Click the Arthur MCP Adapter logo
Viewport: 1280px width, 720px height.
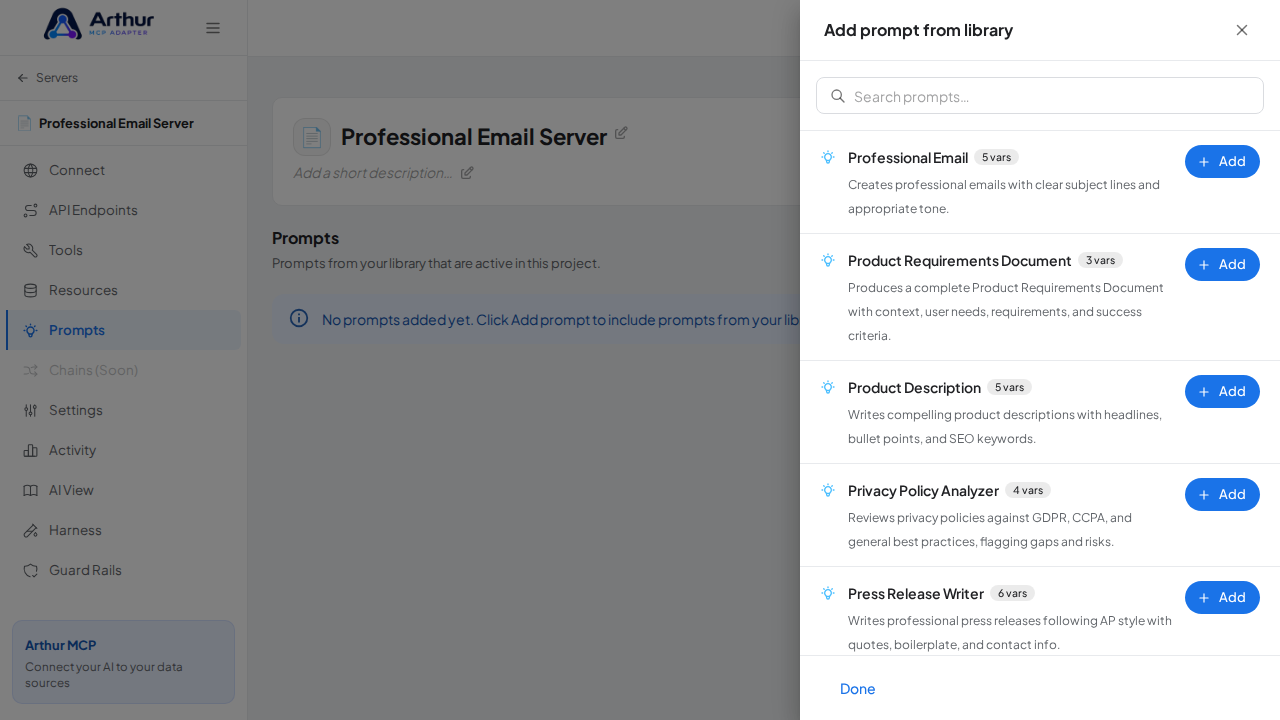point(99,24)
